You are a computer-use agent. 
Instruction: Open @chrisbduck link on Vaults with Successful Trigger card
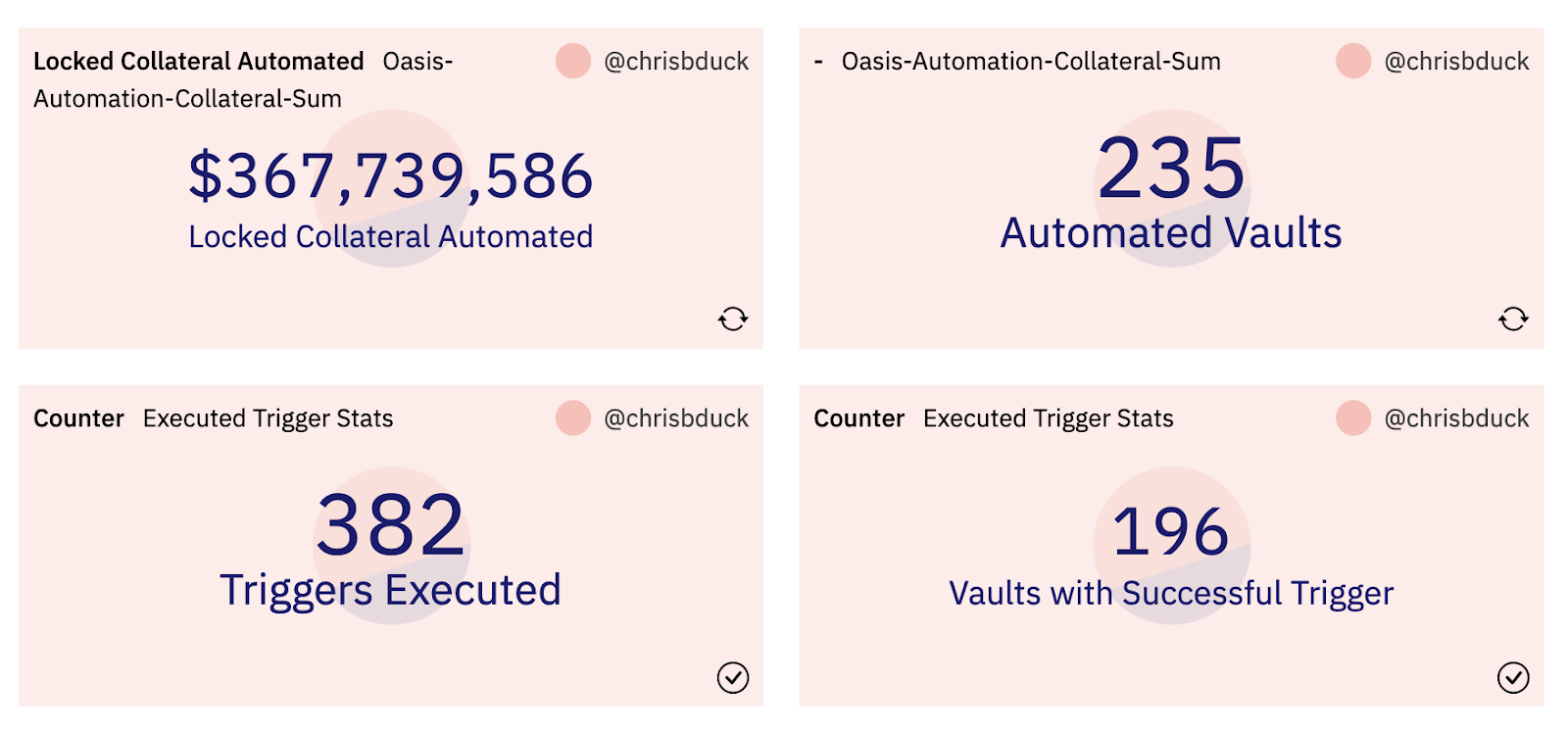tap(1456, 418)
